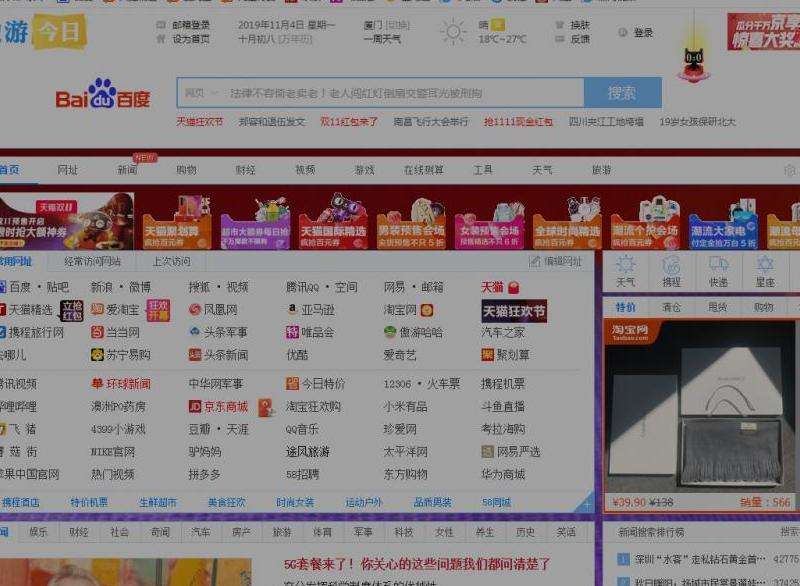Screen dimensions: 800x586
Task: Select the 经常访问网站 tab
Action: tap(92, 262)
